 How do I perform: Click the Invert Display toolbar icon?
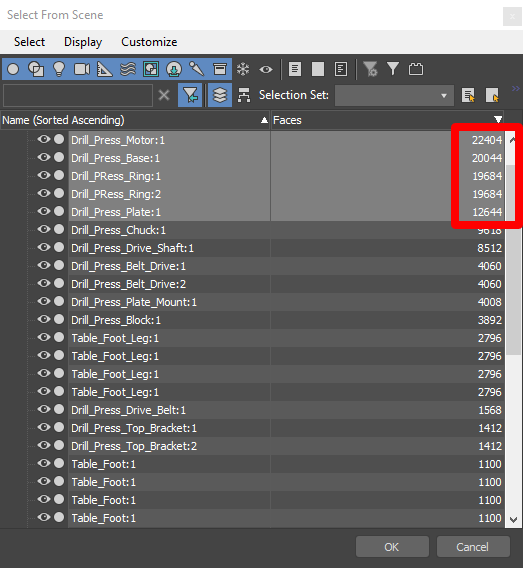pyautogui.click(x=341, y=69)
